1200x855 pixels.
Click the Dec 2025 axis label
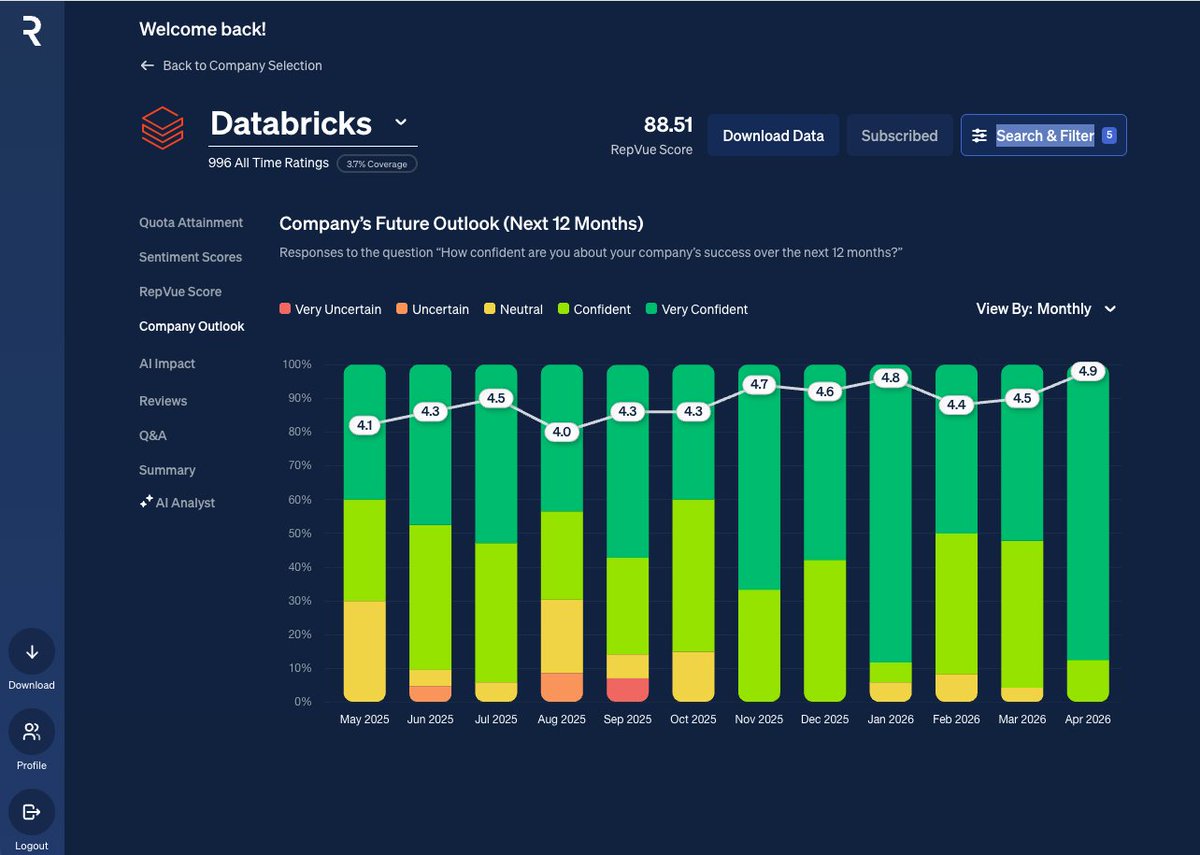click(x=824, y=719)
